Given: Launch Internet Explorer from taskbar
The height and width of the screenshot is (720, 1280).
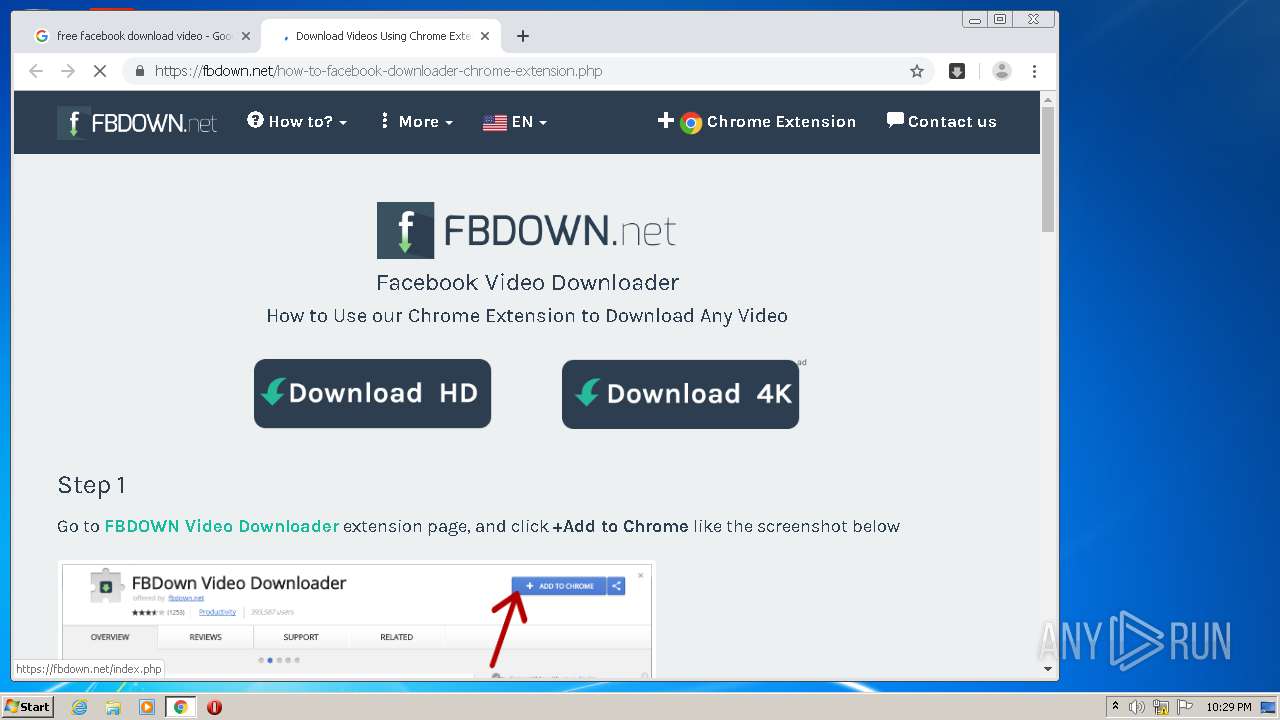Looking at the screenshot, I should (x=80, y=707).
